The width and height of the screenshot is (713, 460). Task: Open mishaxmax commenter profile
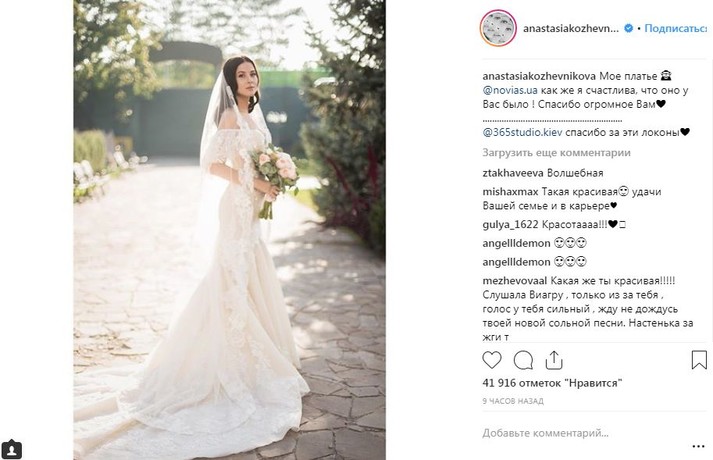(510, 192)
